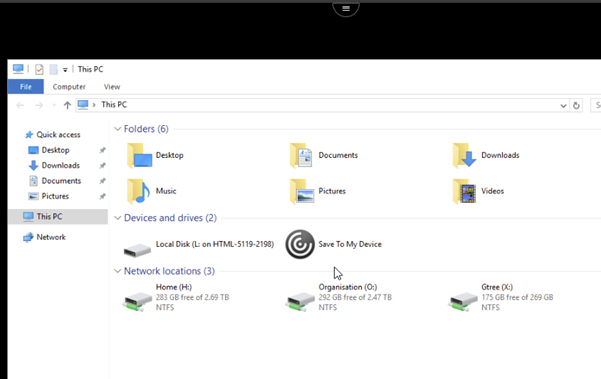Switch to the Computer ribbon tab
This screenshot has width=601, height=379.
pyautogui.click(x=69, y=87)
